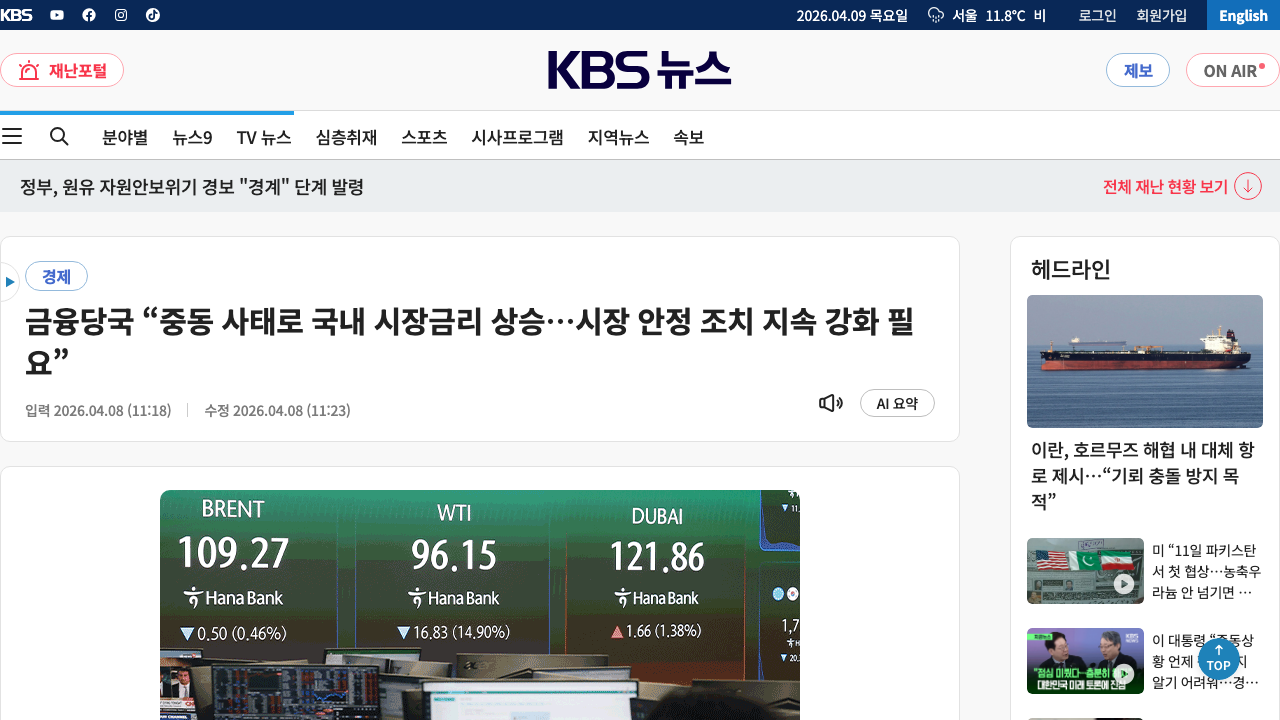Click the oil price board article image
The height and width of the screenshot is (720, 1280).
coord(480,605)
